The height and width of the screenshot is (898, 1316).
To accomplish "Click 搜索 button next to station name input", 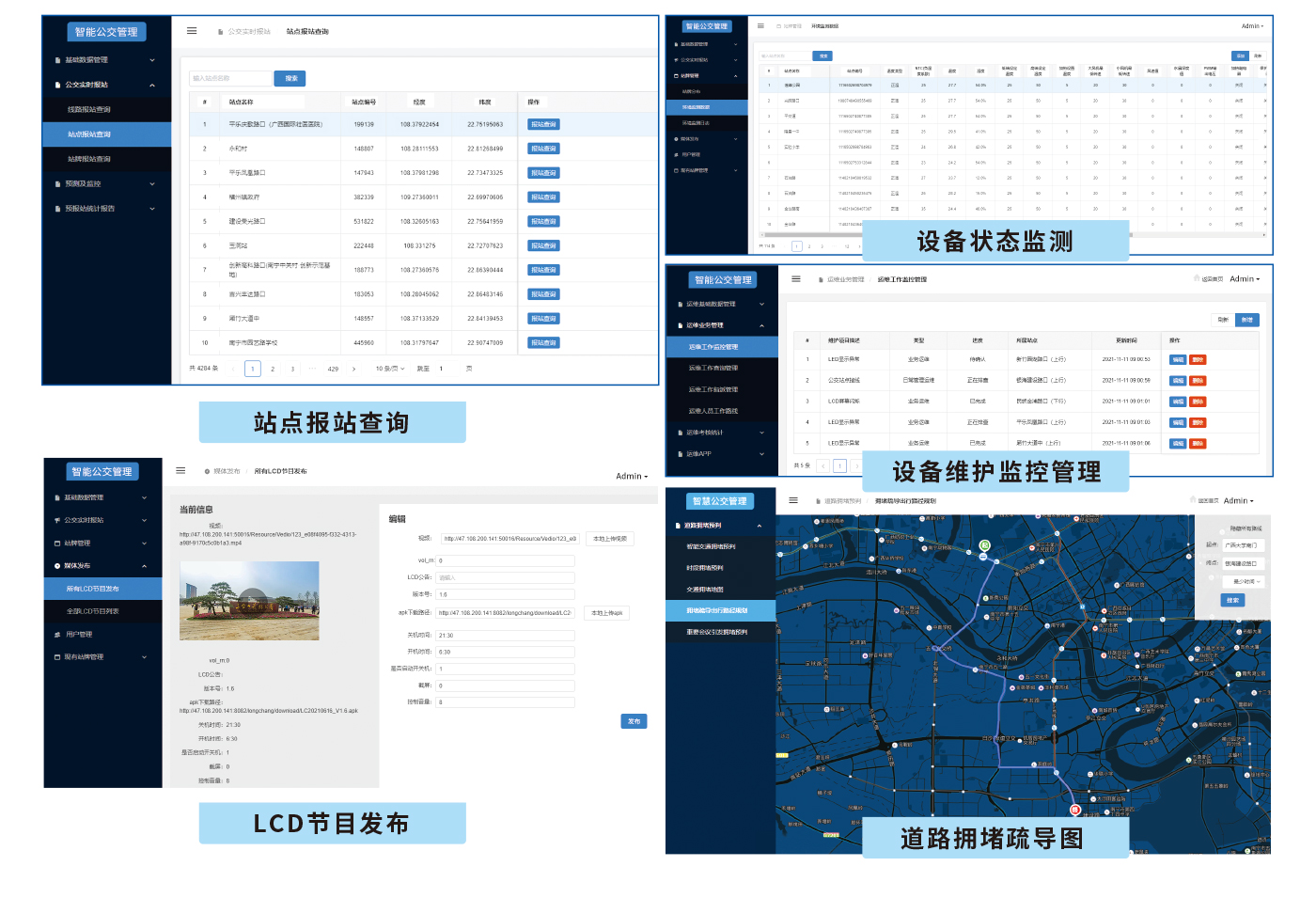I will point(290,78).
